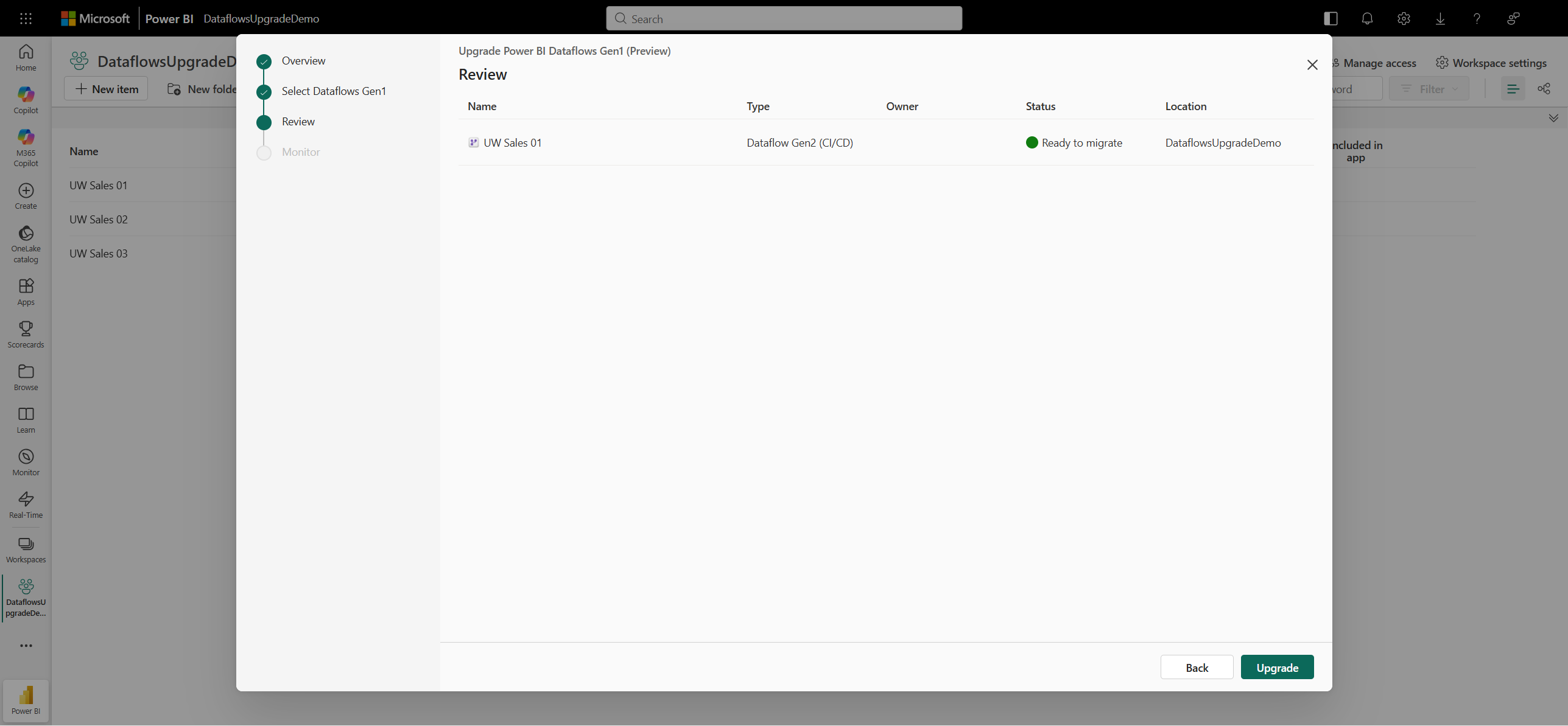This screenshot has height=726, width=1568.
Task: Click Power BI title in header
Action: pos(169,18)
